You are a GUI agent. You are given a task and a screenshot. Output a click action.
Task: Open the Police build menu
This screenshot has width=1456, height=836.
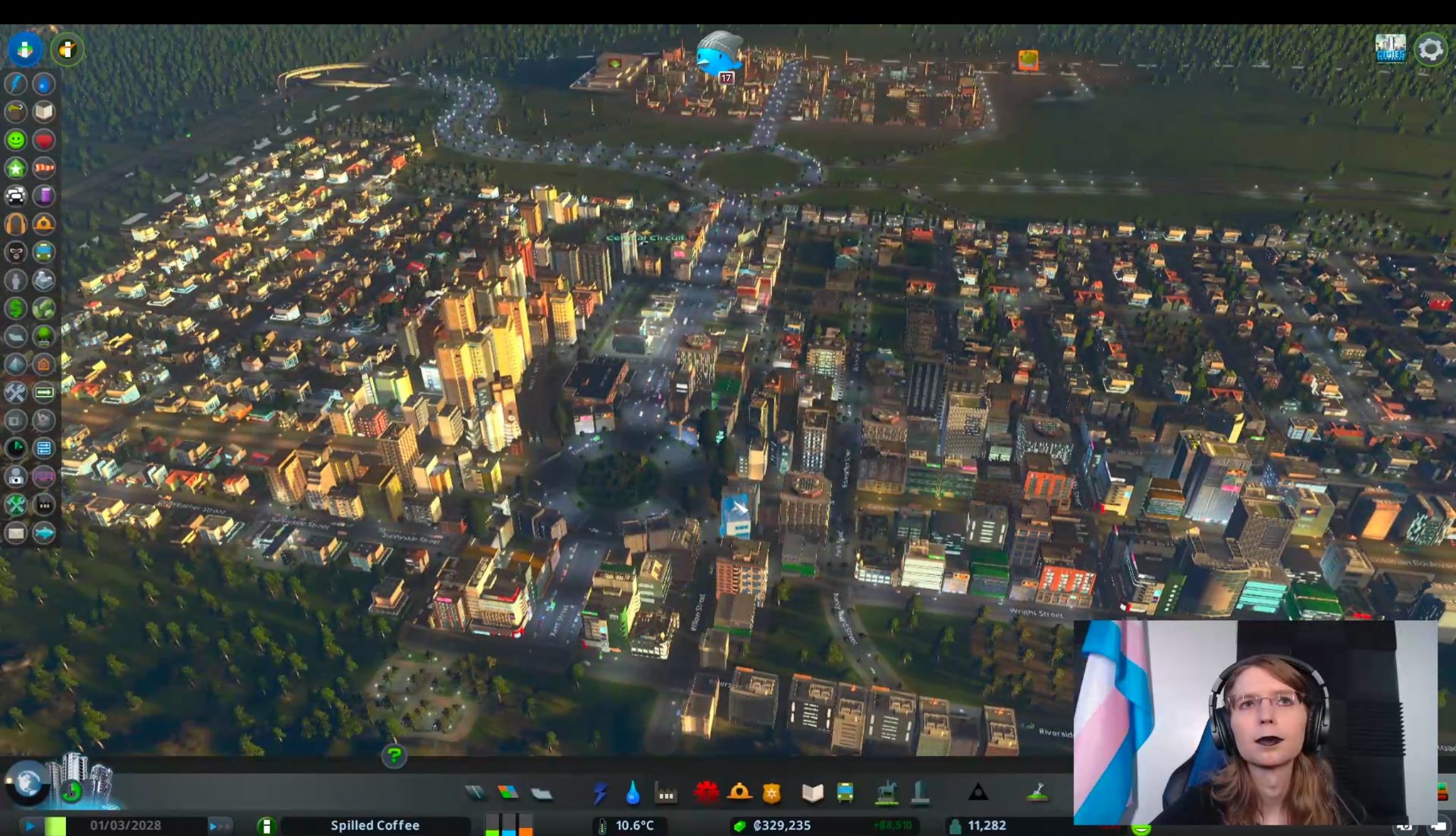pos(773,793)
